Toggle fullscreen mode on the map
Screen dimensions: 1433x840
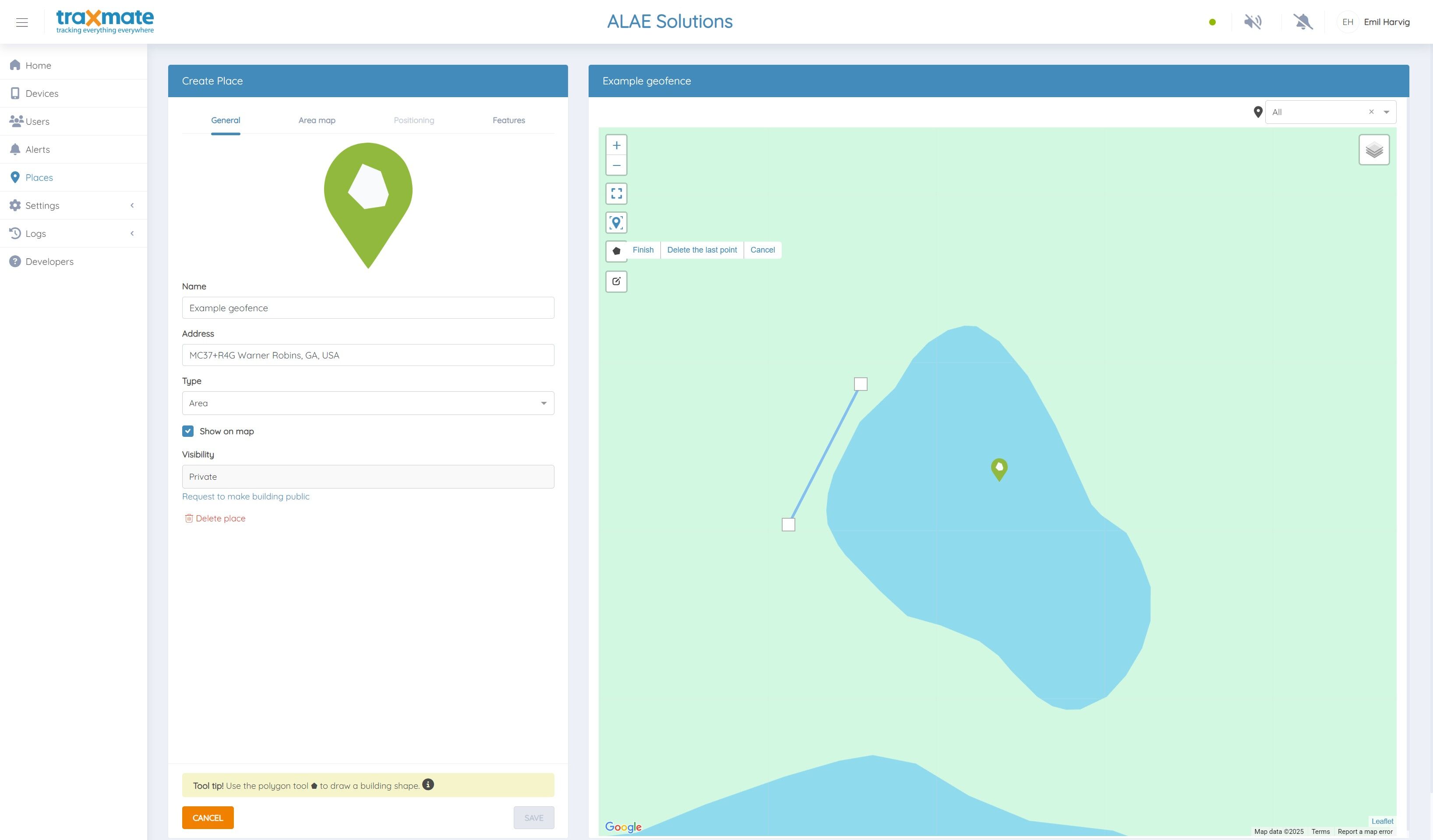(616, 193)
